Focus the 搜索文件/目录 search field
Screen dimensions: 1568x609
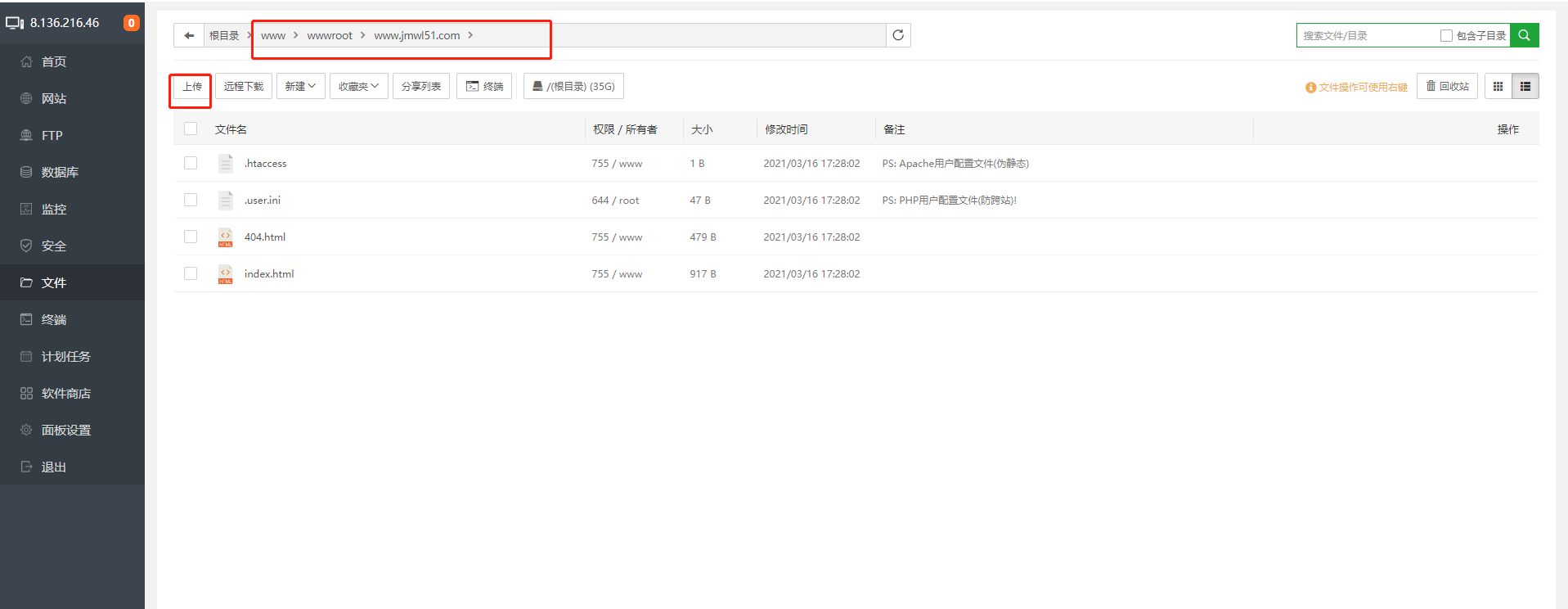pos(1368,35)
